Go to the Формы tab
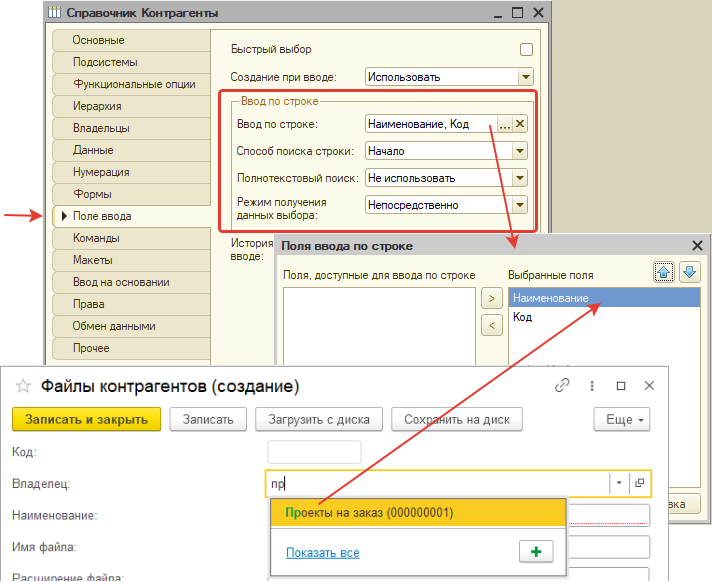Viewport: 712px width, 582px height. pyautogui.click(x=131, y=194)
